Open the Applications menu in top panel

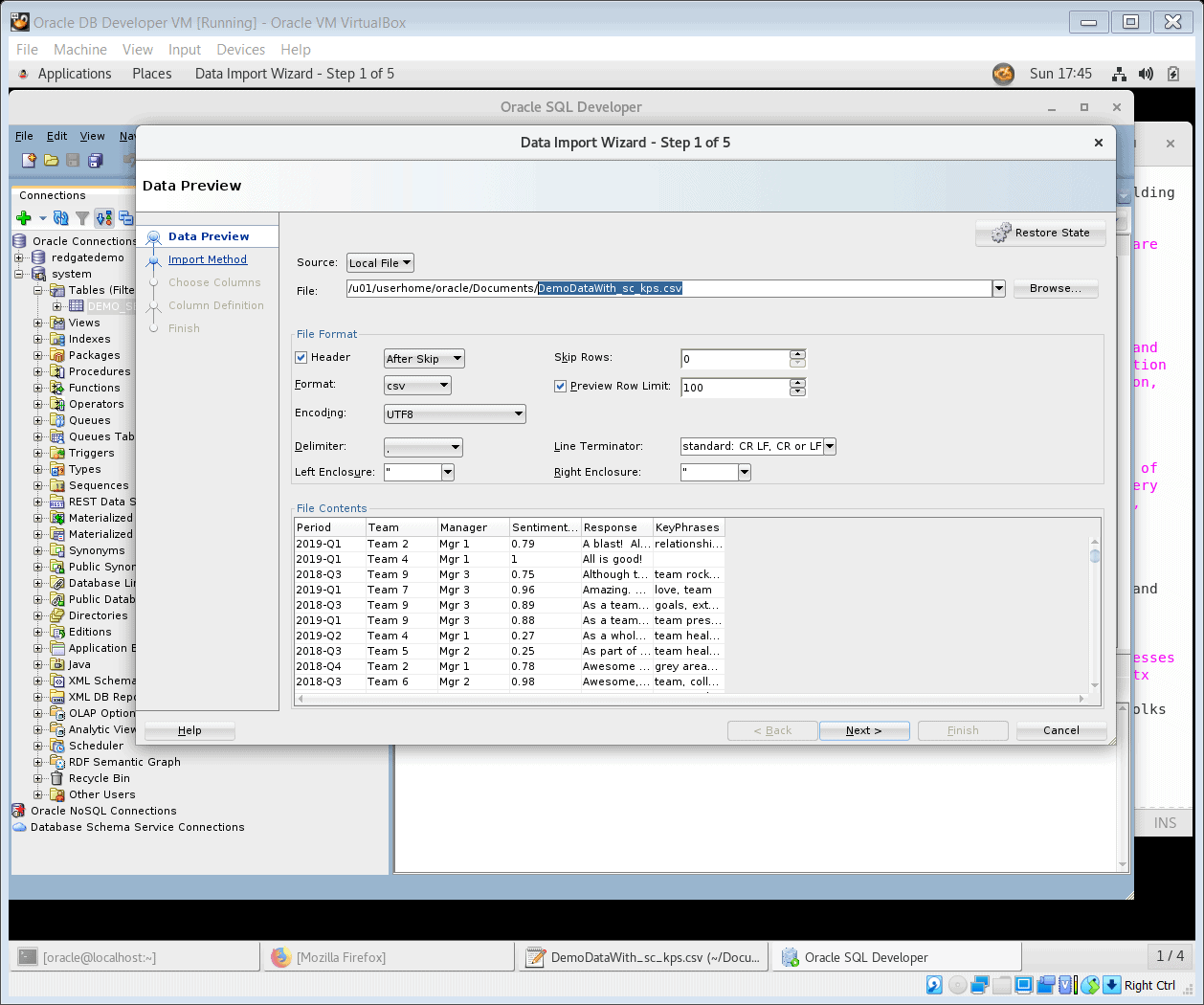(75, 74)
